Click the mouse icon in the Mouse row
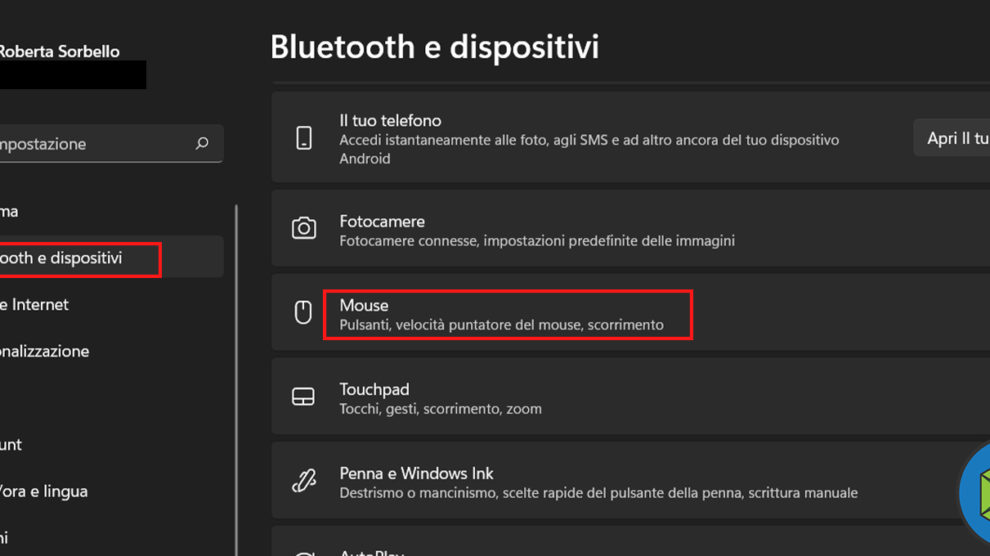 [x=304, y=313]
